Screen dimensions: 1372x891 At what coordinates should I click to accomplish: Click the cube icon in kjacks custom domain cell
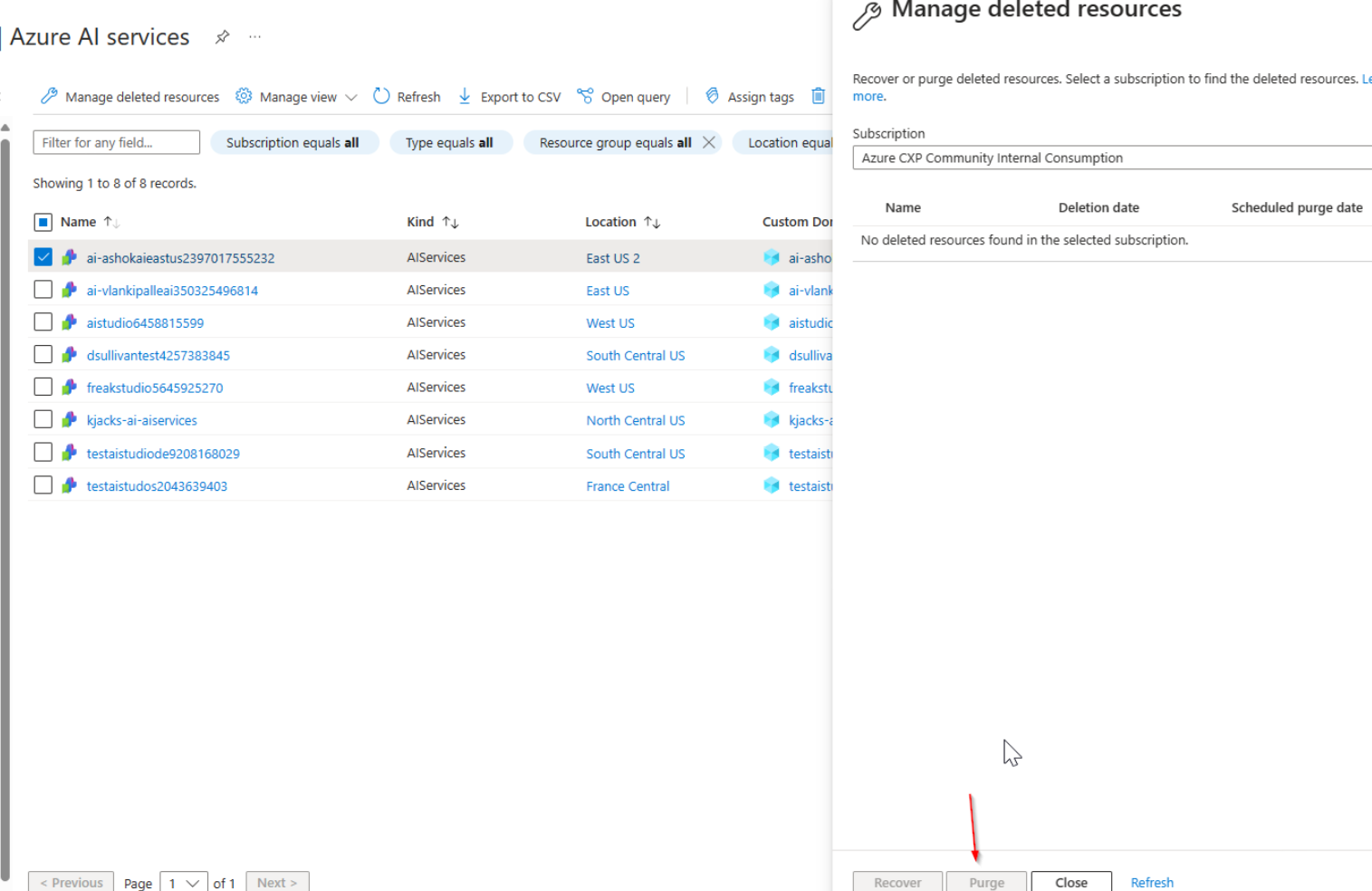[x=772, y=420]
